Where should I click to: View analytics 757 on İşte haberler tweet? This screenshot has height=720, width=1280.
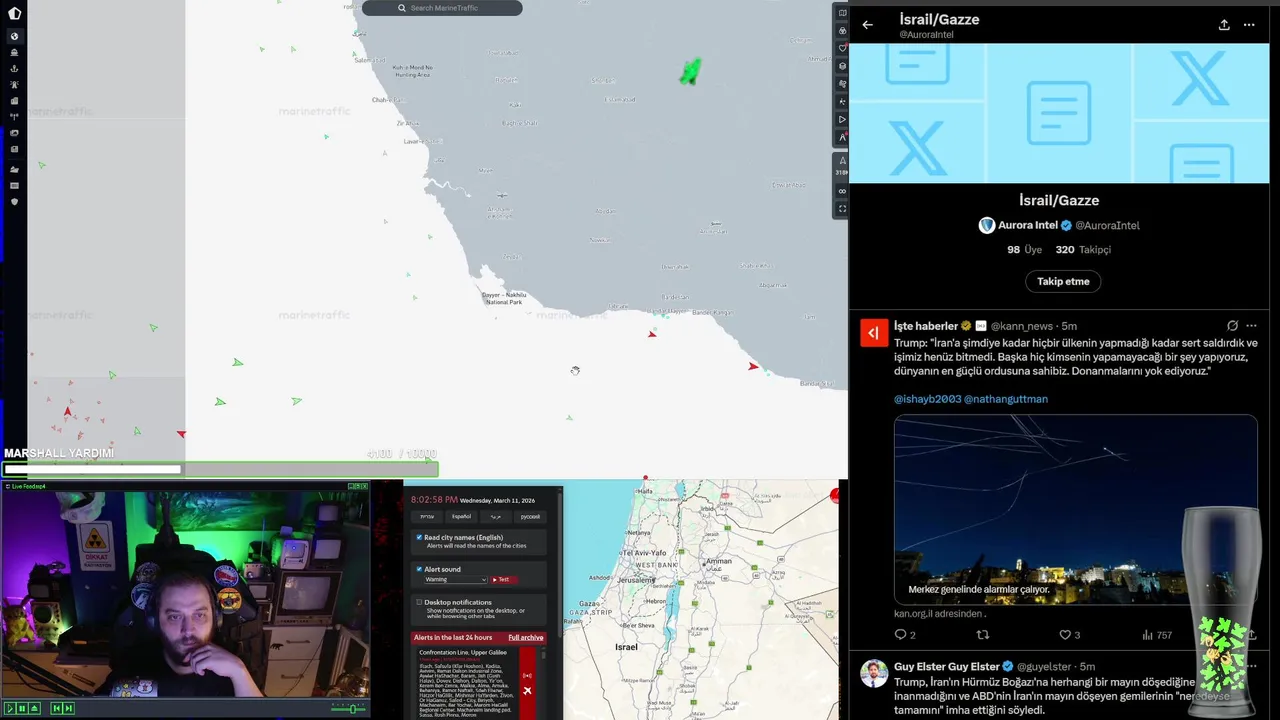(1157, 635)
